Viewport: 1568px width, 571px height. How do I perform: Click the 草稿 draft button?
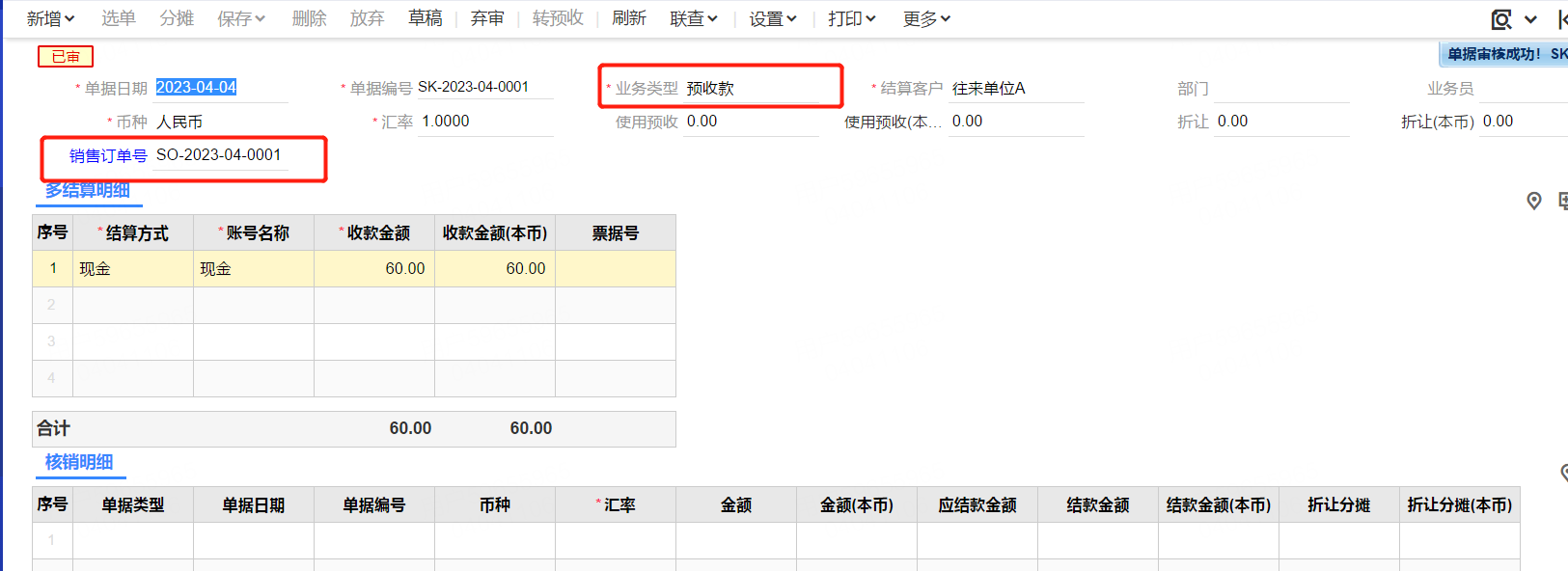coord(425,18)
